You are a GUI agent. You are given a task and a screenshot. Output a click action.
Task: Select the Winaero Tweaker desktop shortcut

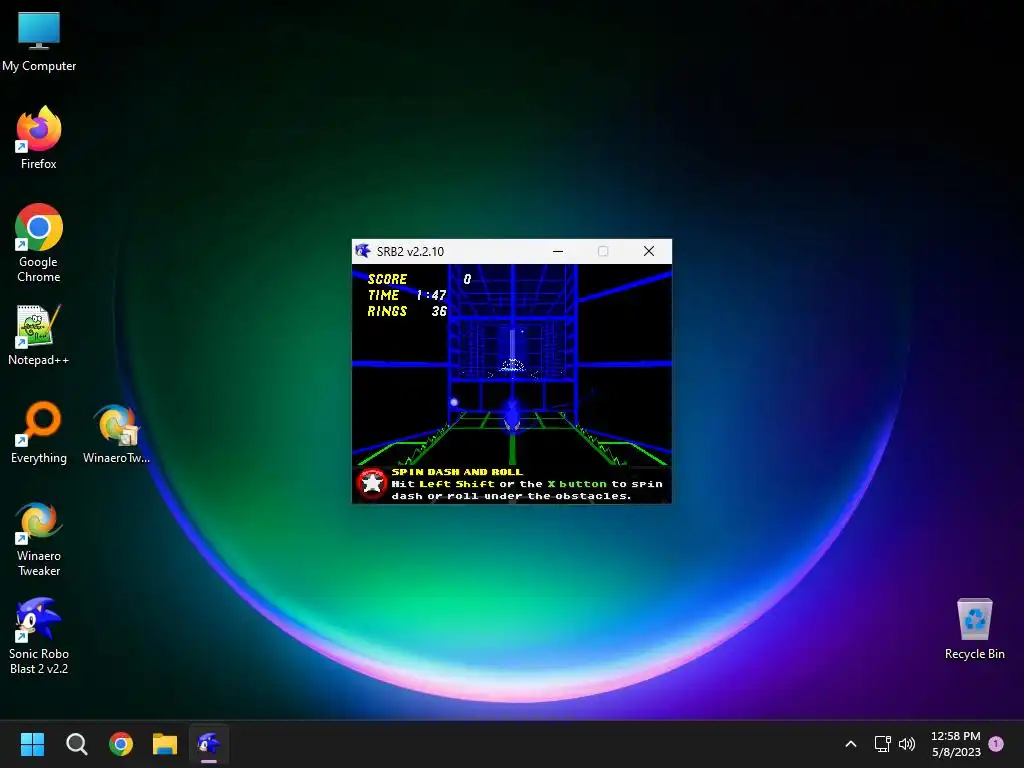coord(39,538)
